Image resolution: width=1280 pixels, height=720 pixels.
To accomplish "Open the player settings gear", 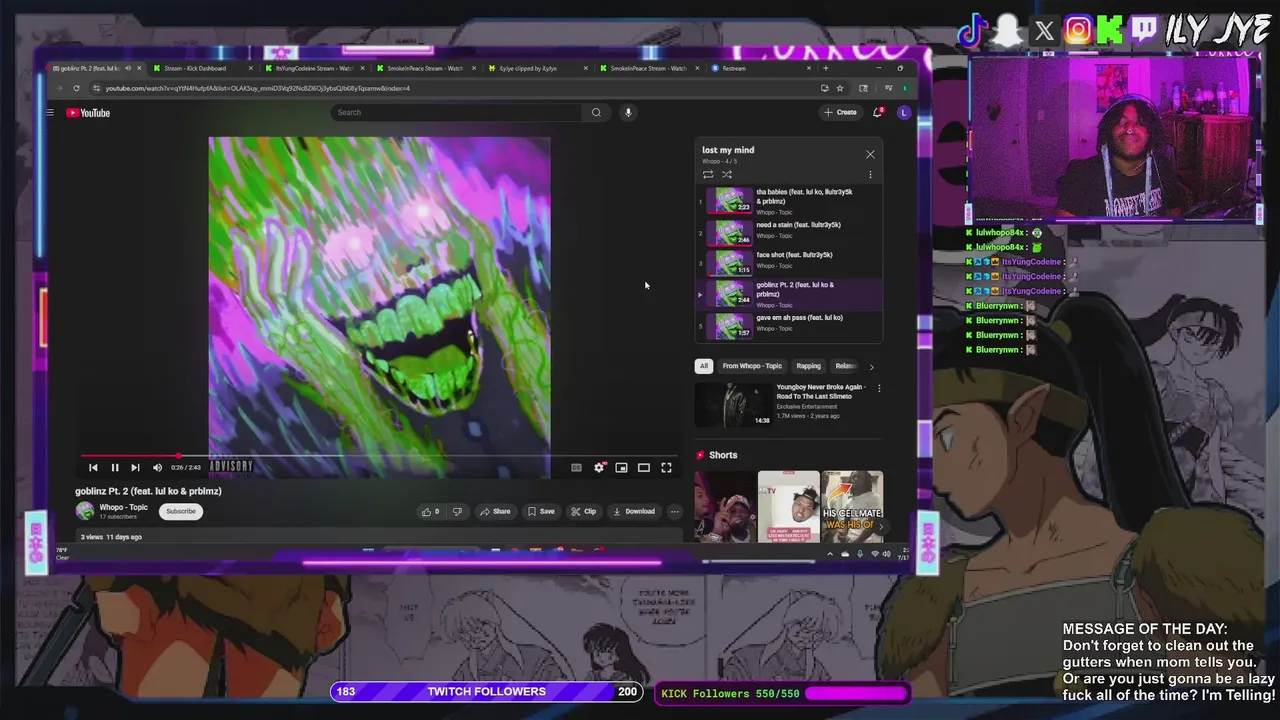I will pos(599,467).
